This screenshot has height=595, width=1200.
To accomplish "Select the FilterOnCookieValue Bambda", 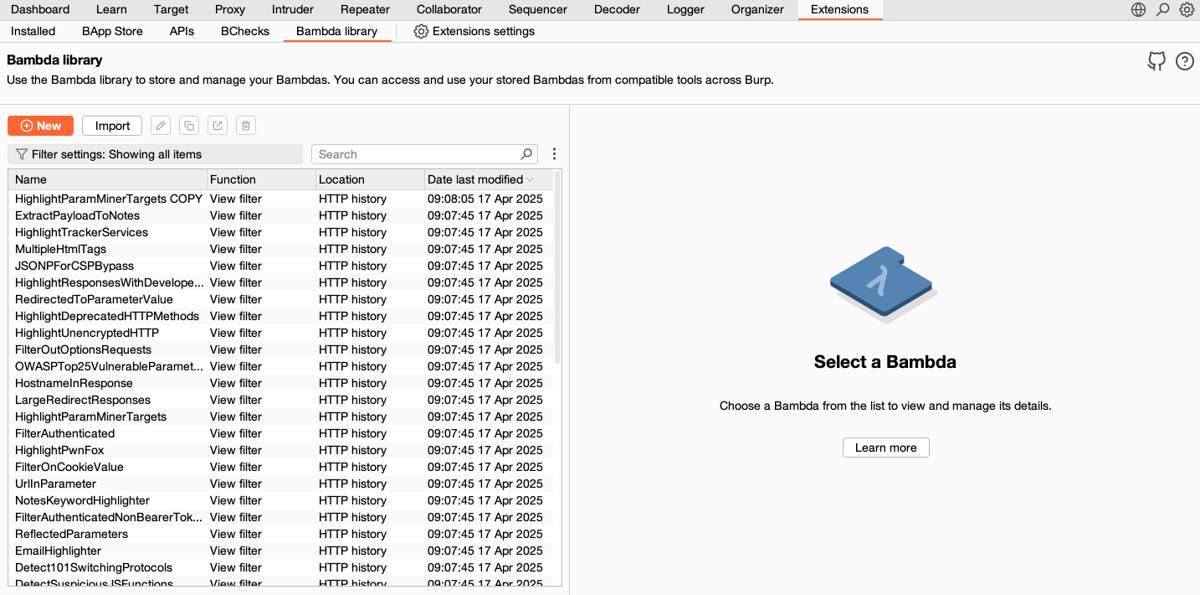I will (280, 467).
